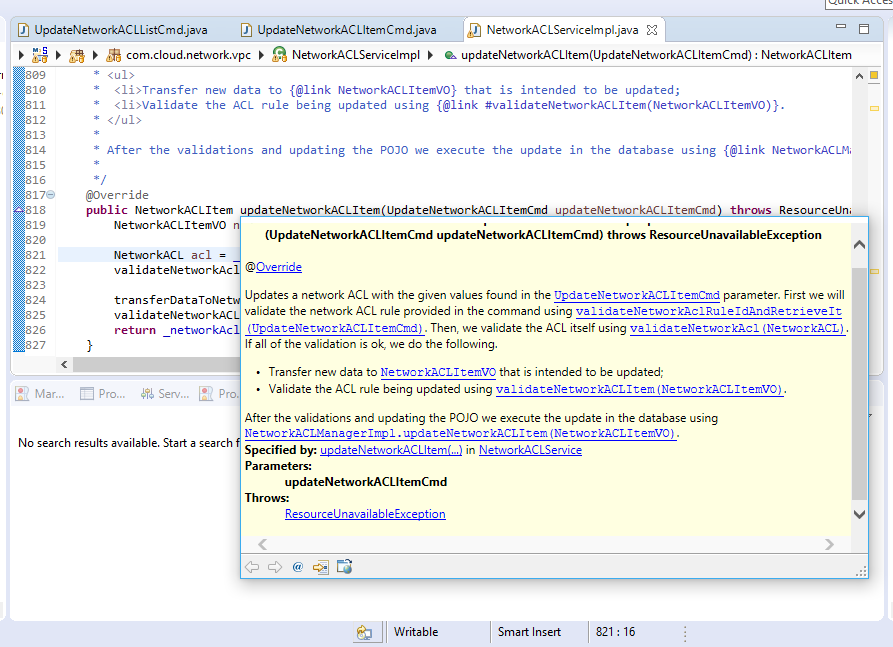
Task: Open the ResourceUnavailableException link
Action: 365,514
